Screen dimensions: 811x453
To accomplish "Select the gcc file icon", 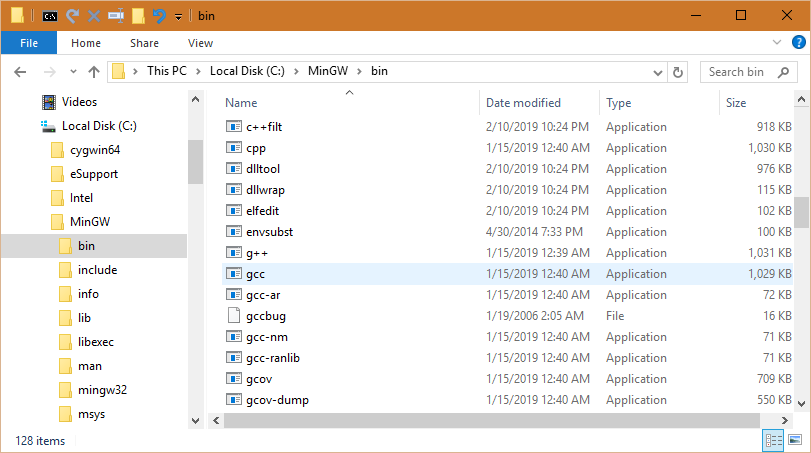I will (x=234, y=274).
